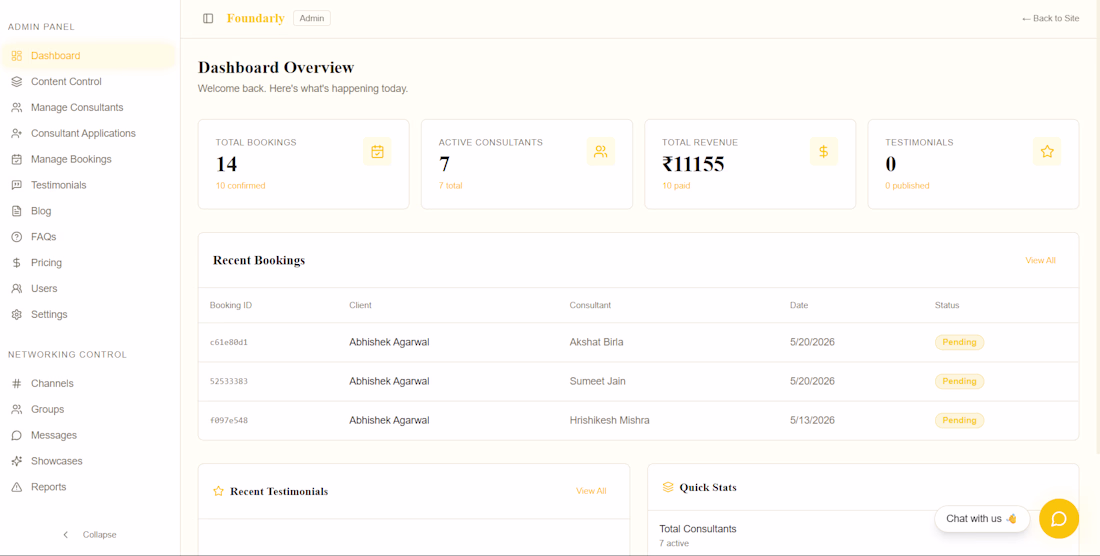Click the Foundarly logo text
1100x556 pixels.
(255, 18)
